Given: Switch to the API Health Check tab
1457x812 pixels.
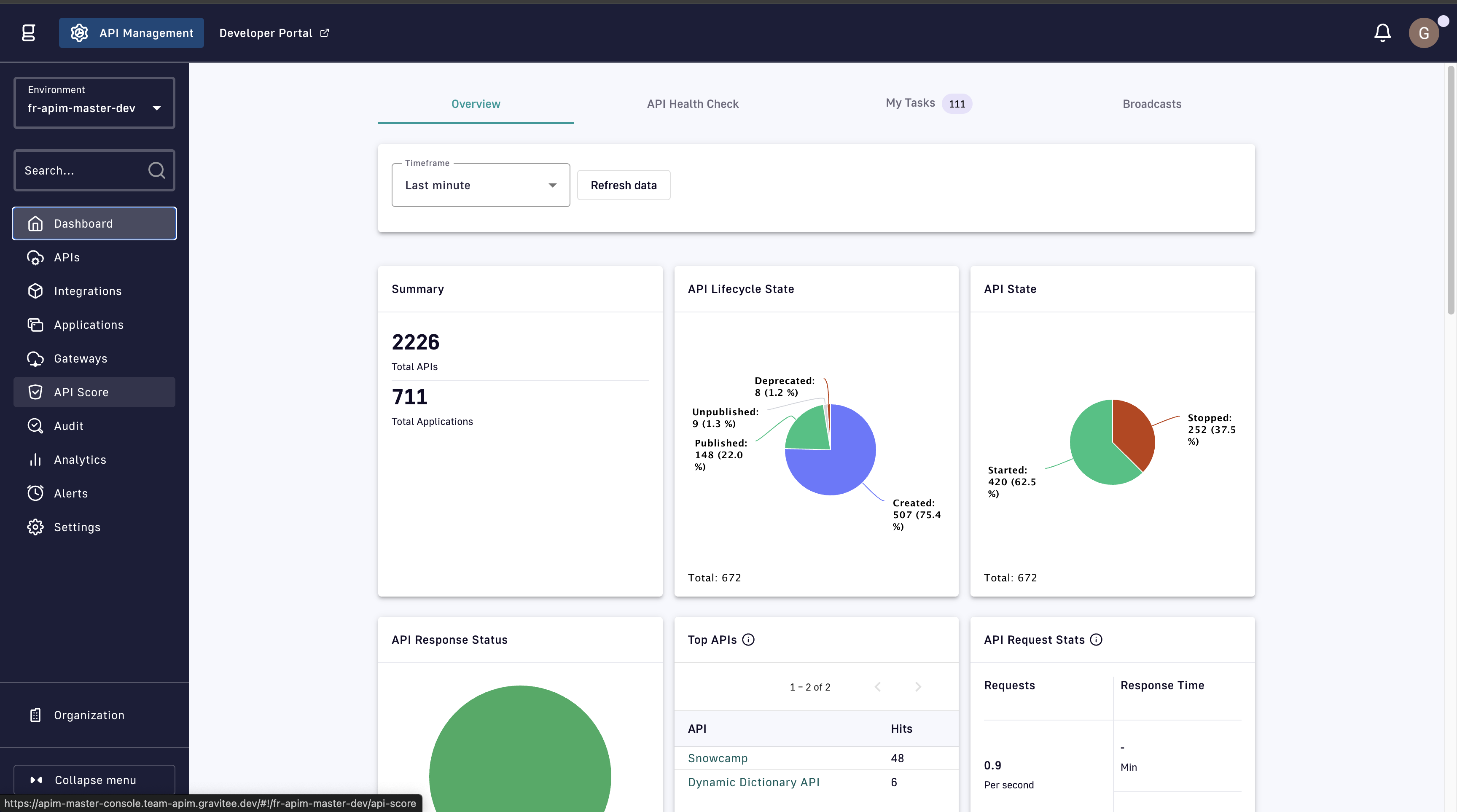Looking at the screenshot, I should click(x=692, y=104).
